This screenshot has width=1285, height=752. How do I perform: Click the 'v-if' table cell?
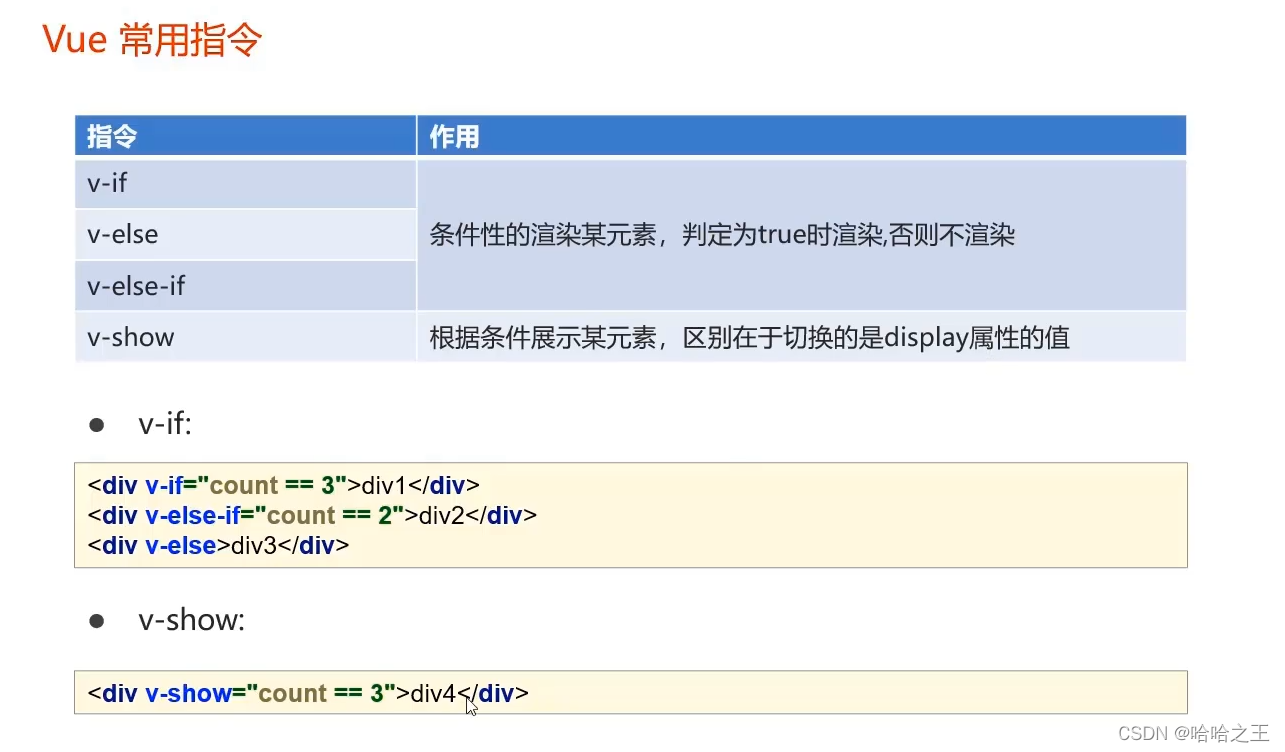(x=245, y=184)
